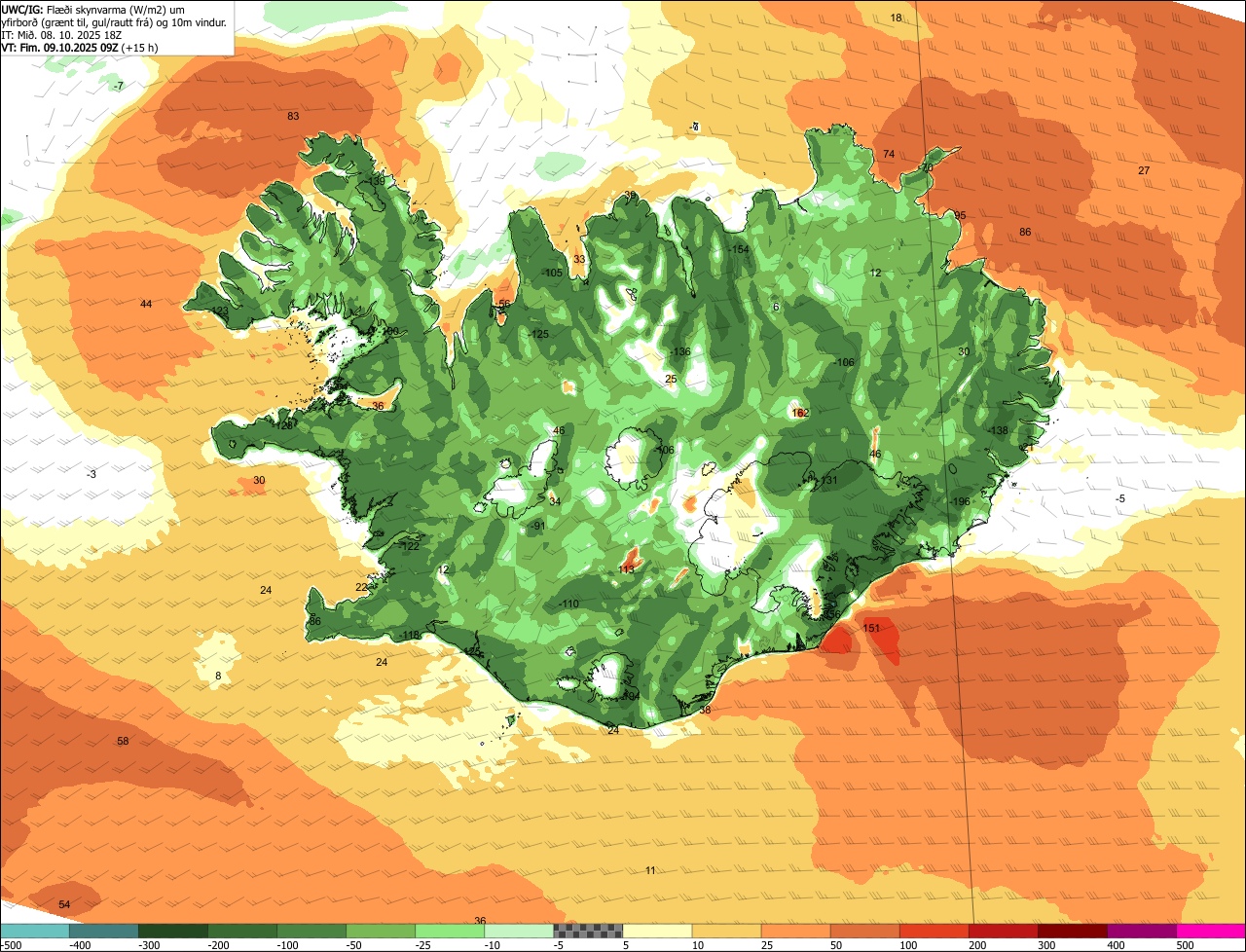Click the value 86 east of northeast coast
Screen dimensions: 1246x952
click(x=1025, y=233)
